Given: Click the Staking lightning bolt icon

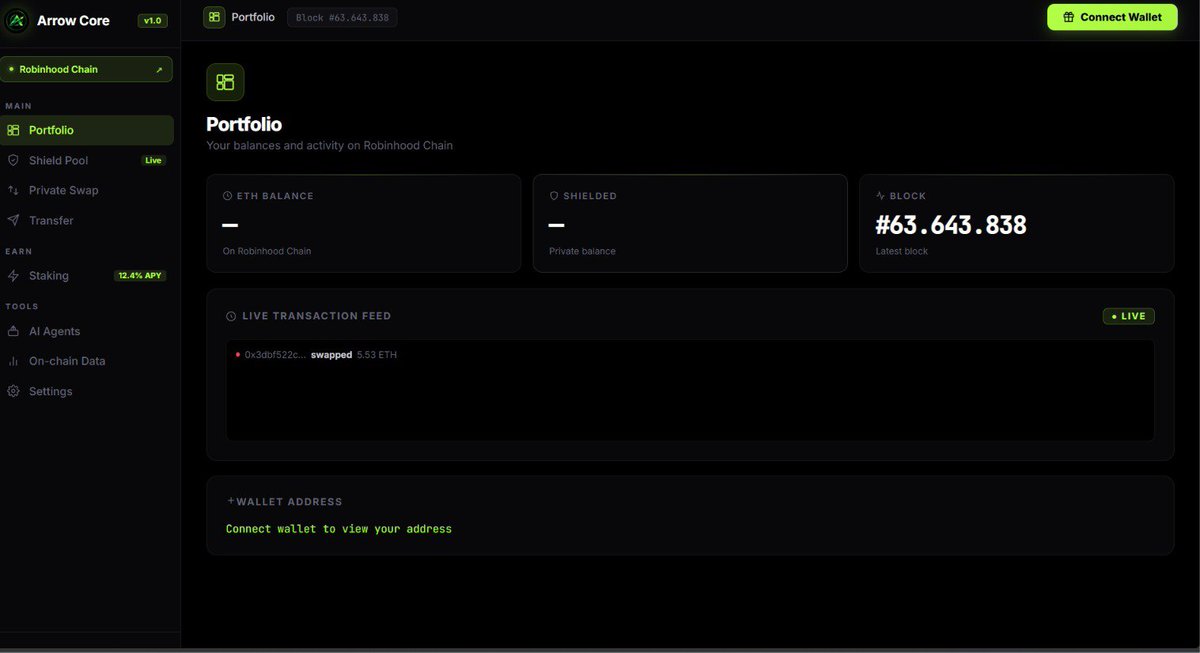Looking at the screenshot, I should (x=14, y=275).
